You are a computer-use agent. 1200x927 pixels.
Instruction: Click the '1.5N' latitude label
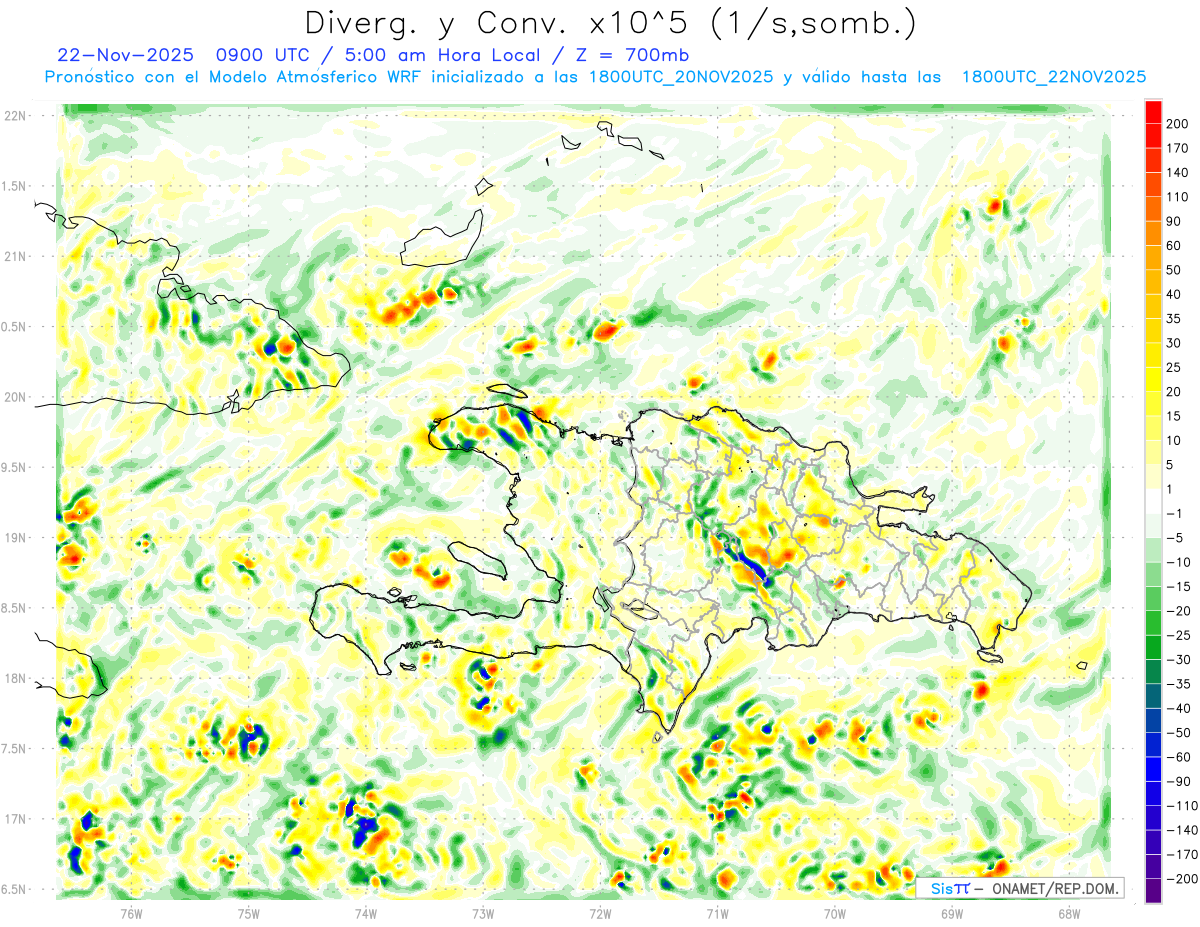[x=14, y=186]
